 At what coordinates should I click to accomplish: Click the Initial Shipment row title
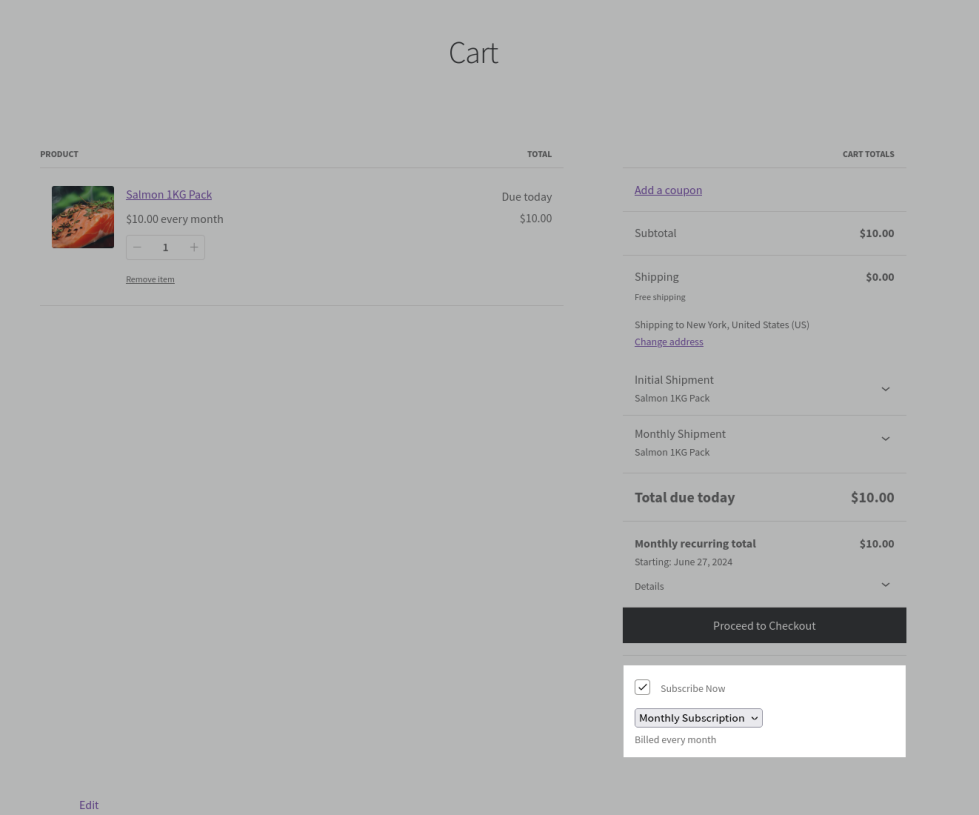click(x=674, y=380)
